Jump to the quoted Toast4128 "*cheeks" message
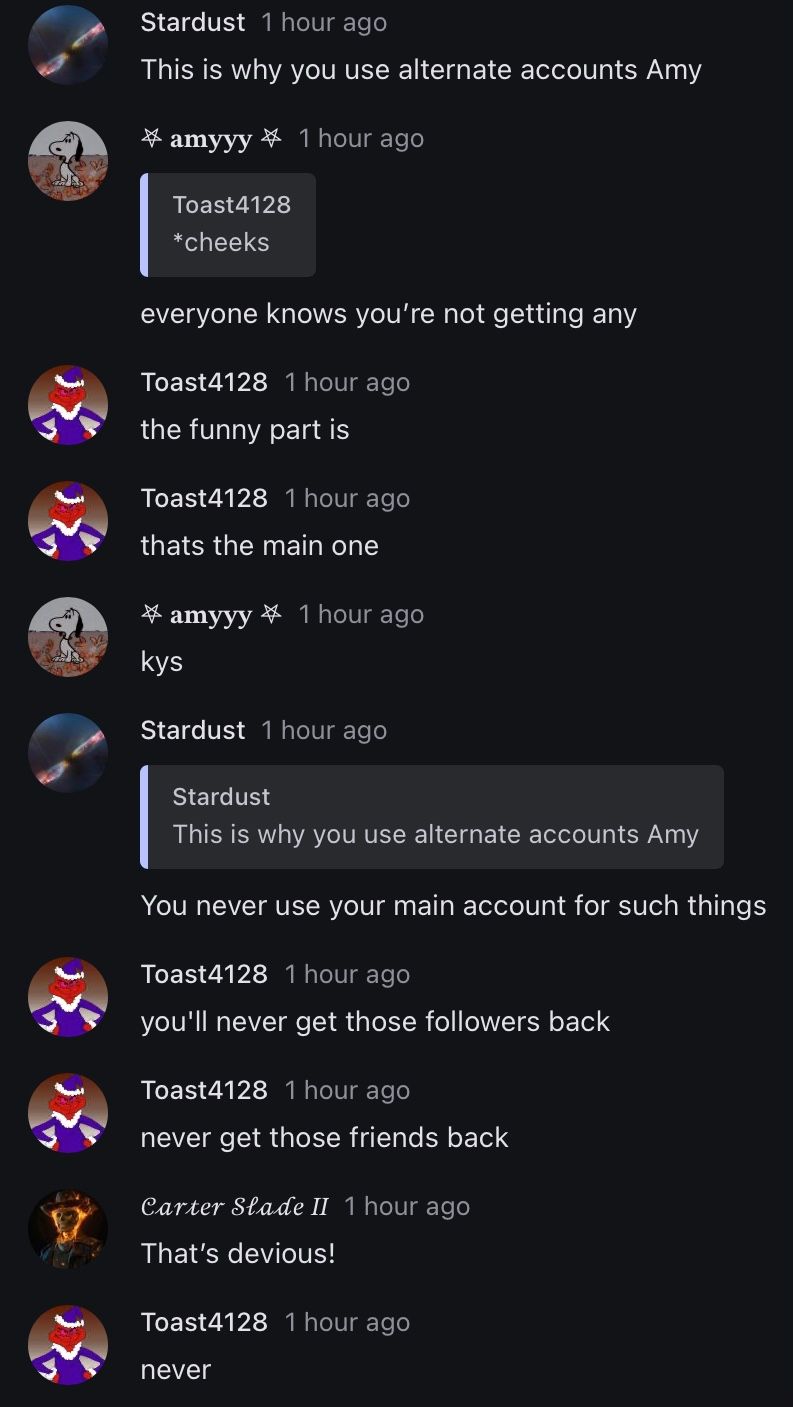 pyautogui.click(x=228, y=224)
